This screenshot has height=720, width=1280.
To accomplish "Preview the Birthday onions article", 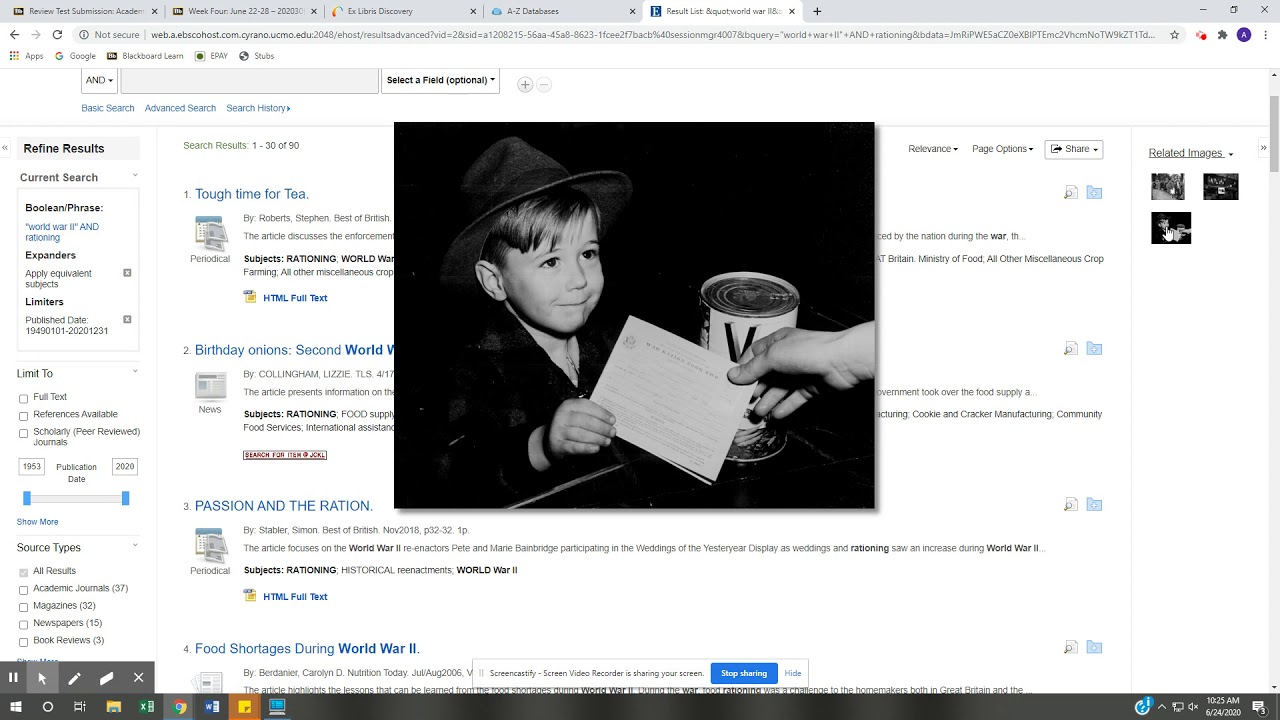I will click(x=1071, y=349).
